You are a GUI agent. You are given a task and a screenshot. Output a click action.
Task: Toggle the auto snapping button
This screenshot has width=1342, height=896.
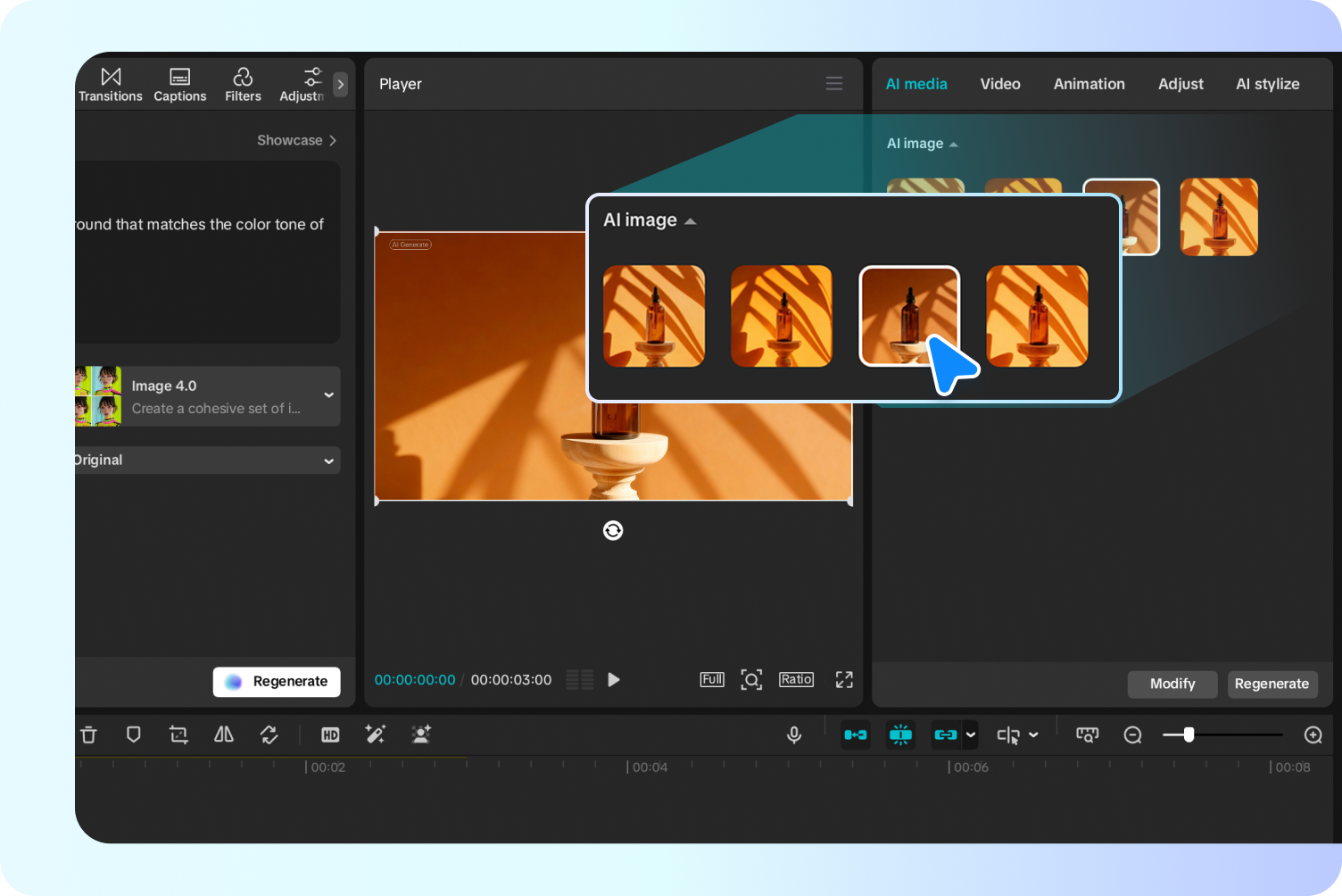(900, 734)
